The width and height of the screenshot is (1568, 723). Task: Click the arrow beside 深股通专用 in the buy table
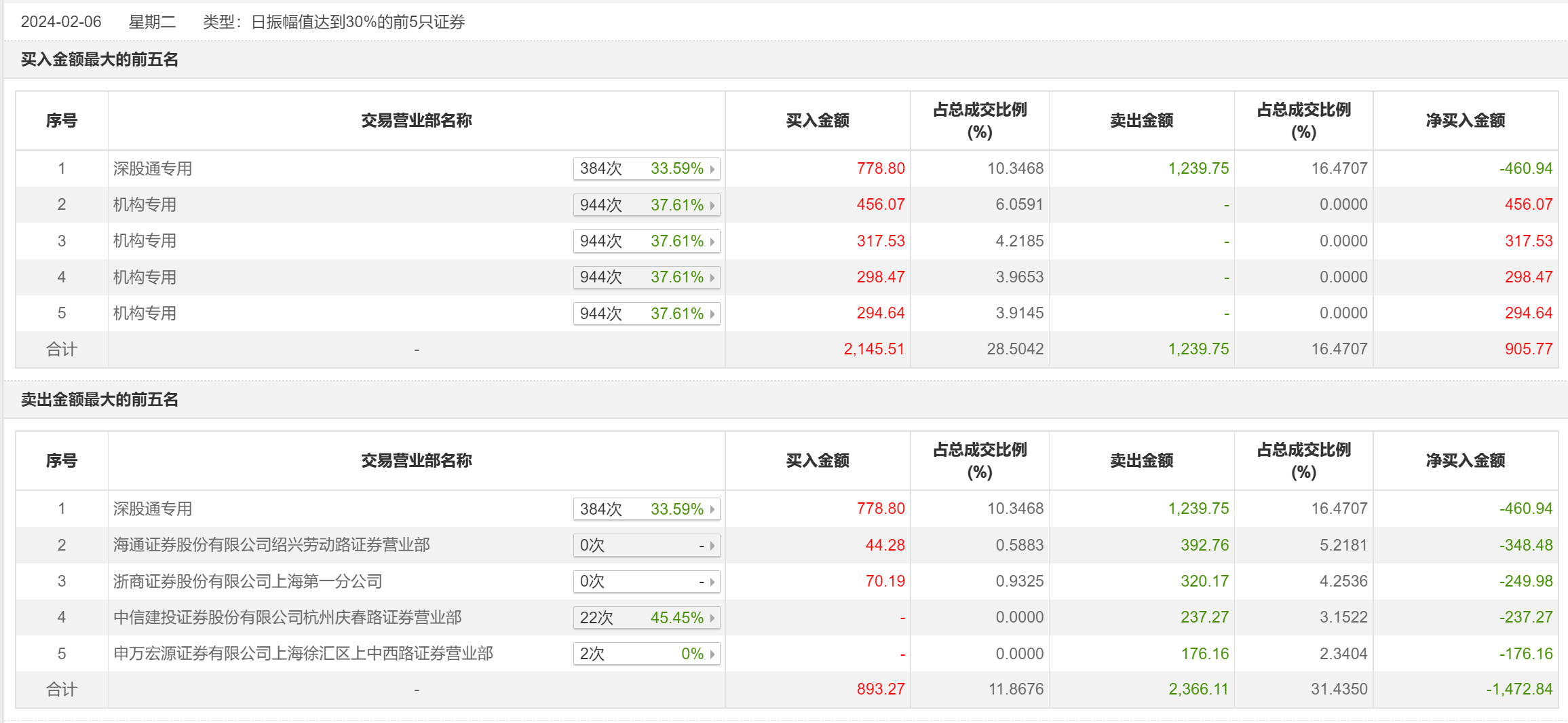pos(712,169)
